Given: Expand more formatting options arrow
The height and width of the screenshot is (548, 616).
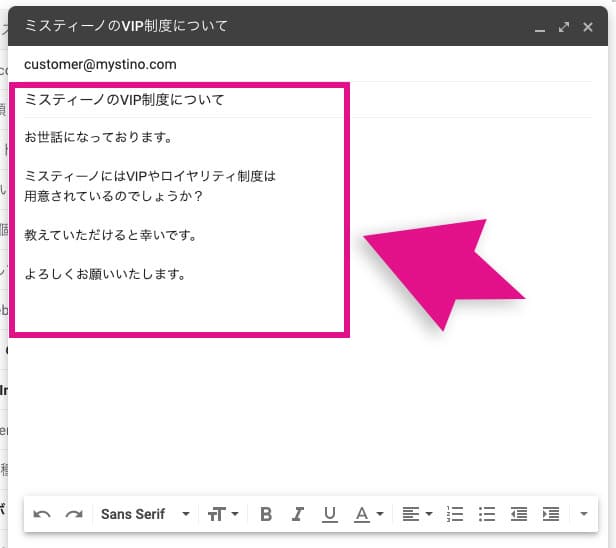Looking at the screenshot, I should click(584, 514).
